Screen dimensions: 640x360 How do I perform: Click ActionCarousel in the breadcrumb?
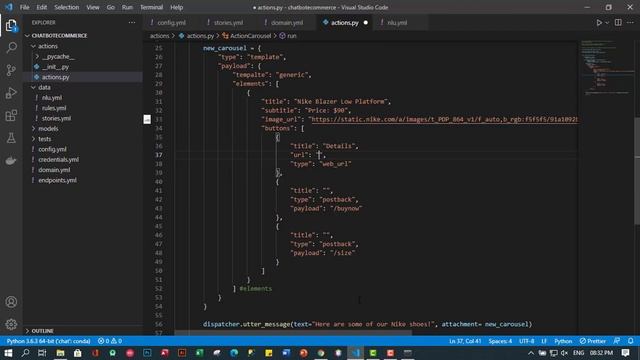coord(250,36)
